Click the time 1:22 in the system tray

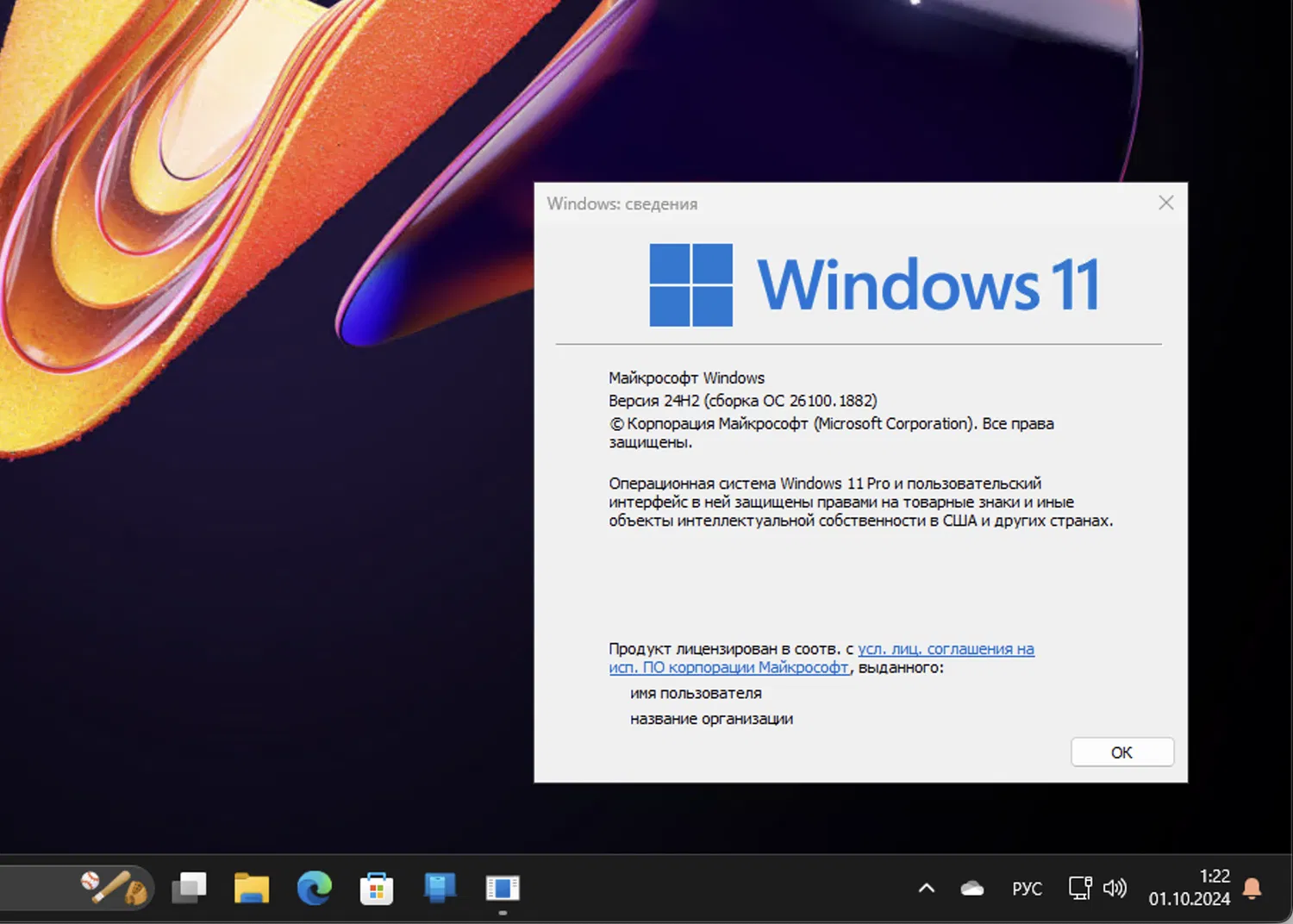1214,876
